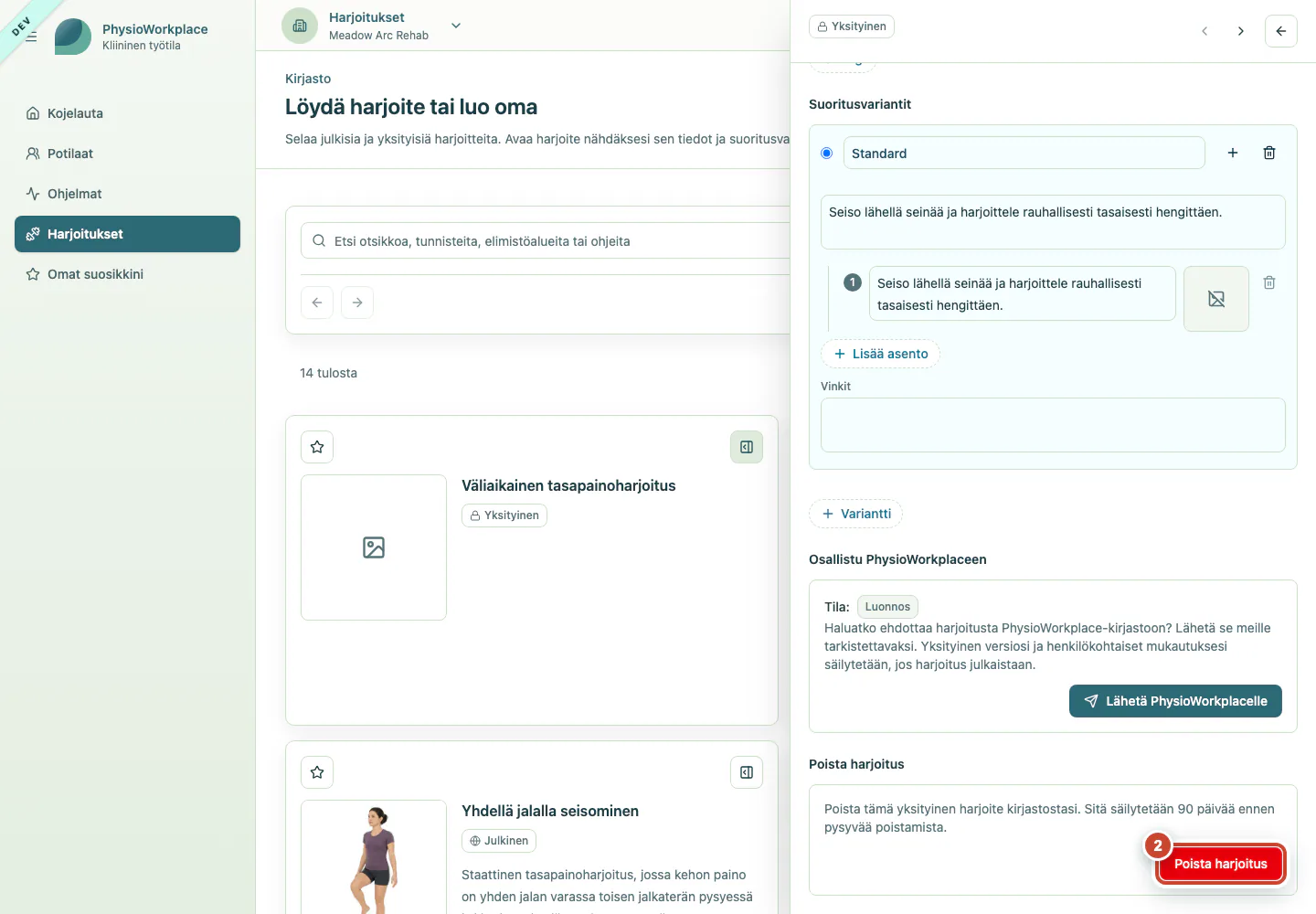
Task: Go to next results page arrow
Action: 357,303
